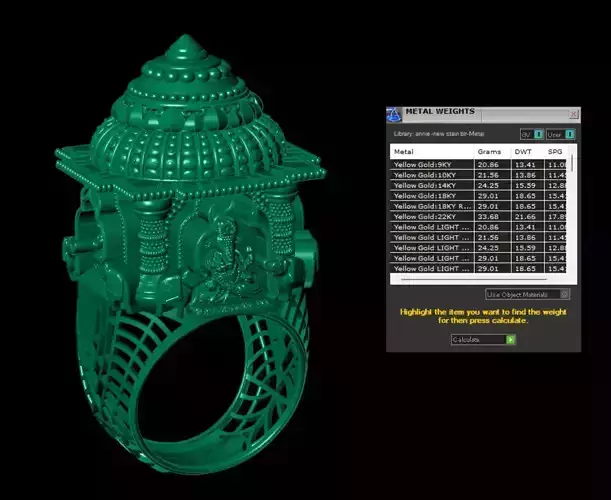Click SPG value in Yellow Gold:22KY row
Screen dimensions: 611x500
pyautogui.click(x=557, y=217)
